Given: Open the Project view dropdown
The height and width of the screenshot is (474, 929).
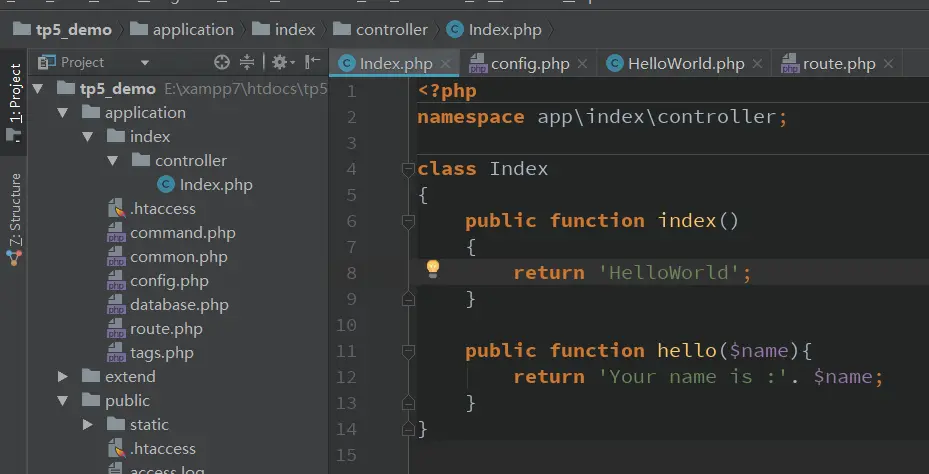Looking at the screenshot, I should (145, 63).
